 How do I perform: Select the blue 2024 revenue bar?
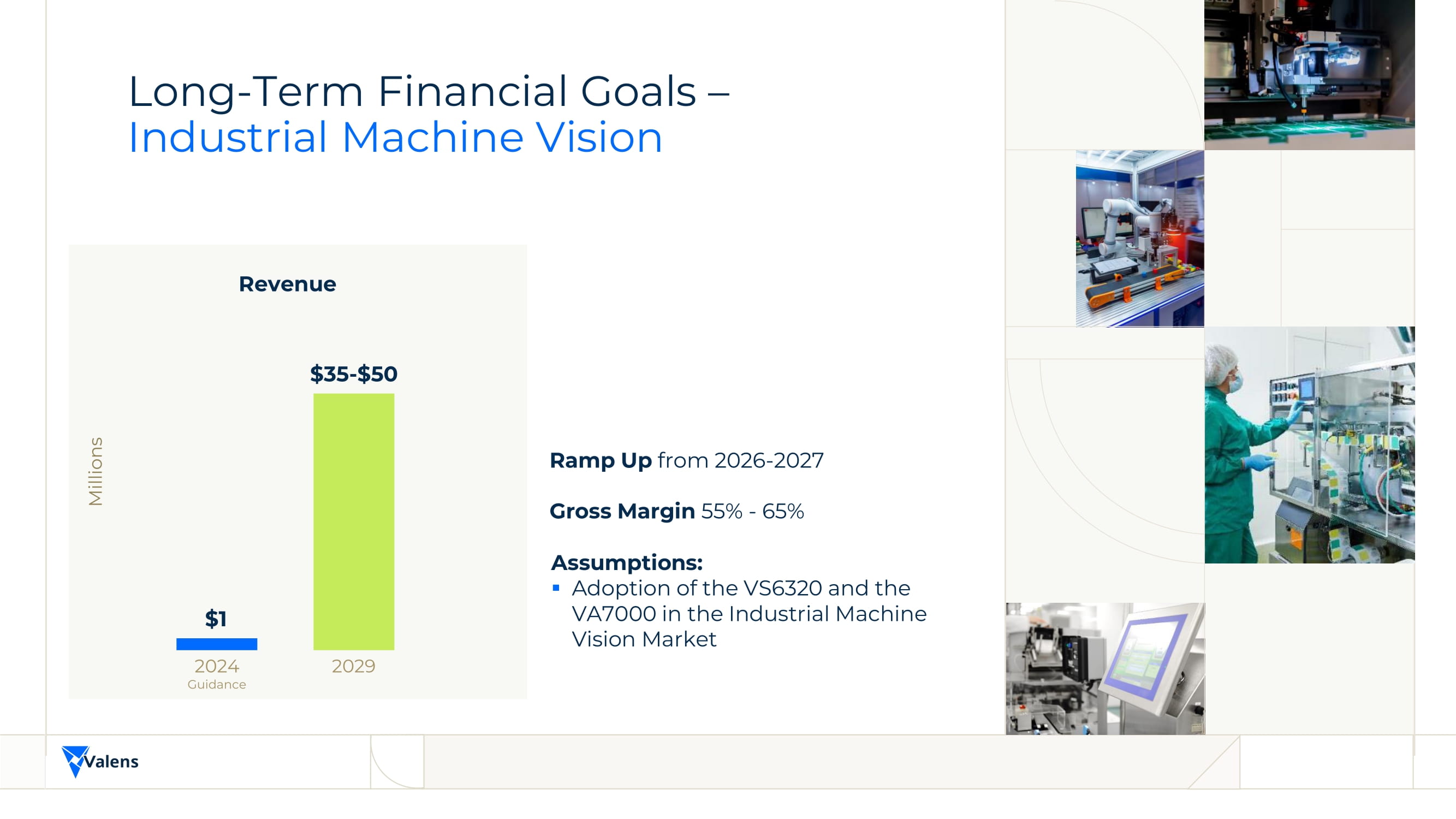[x=217, y=644]
